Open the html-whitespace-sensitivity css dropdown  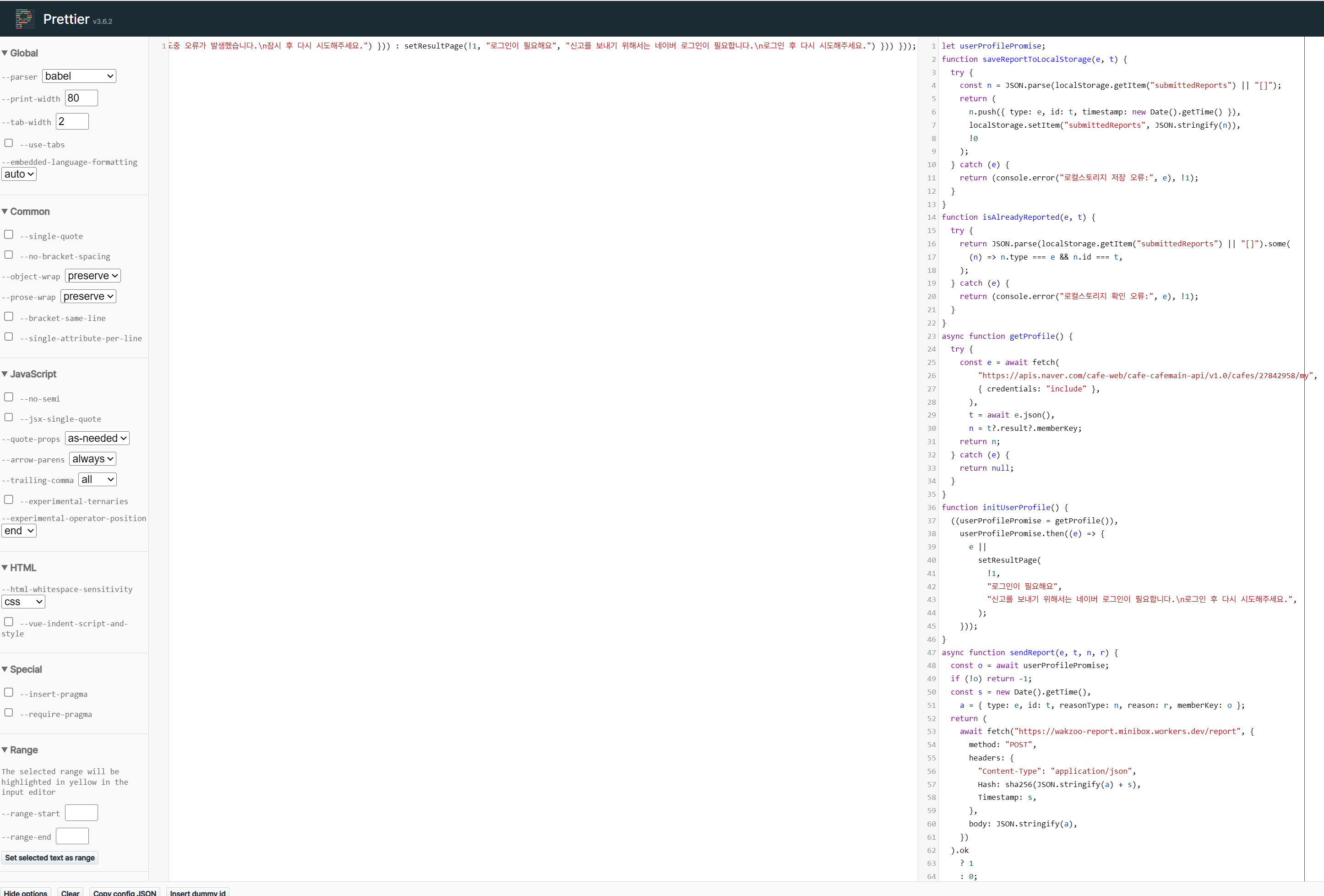click(x=23, y=602)
